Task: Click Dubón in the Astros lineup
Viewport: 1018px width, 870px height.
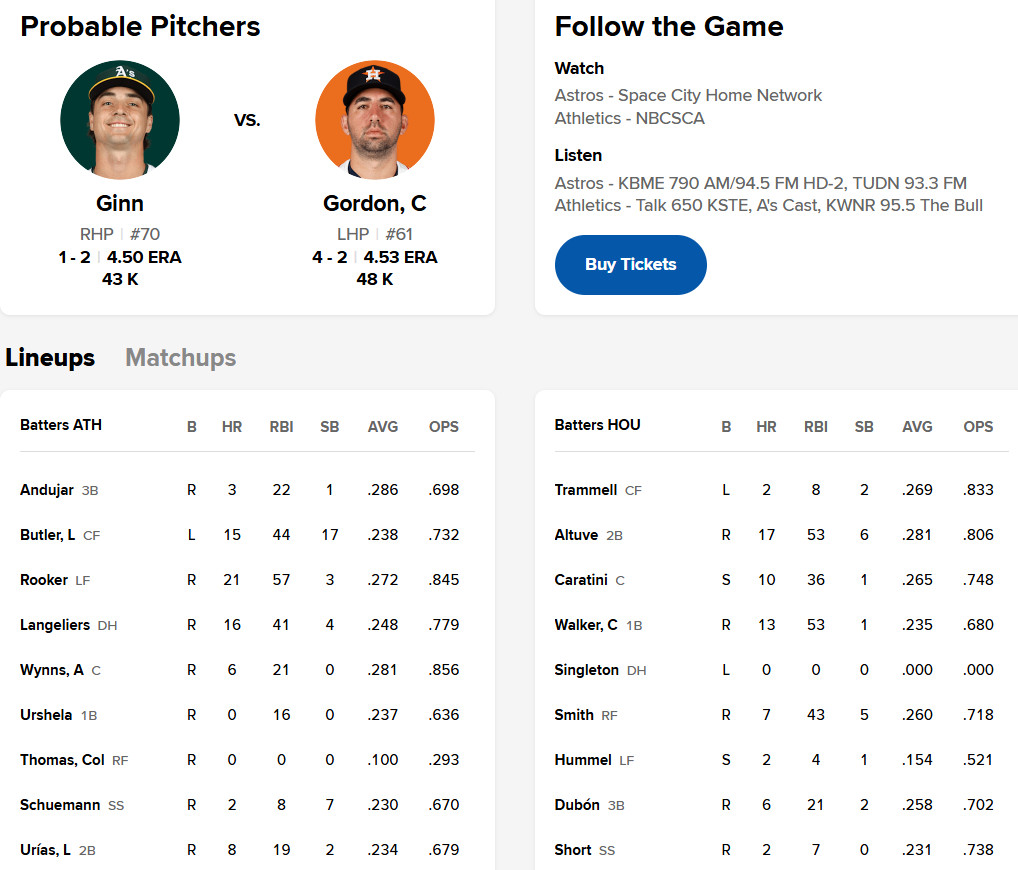Action: pos(577,805)
